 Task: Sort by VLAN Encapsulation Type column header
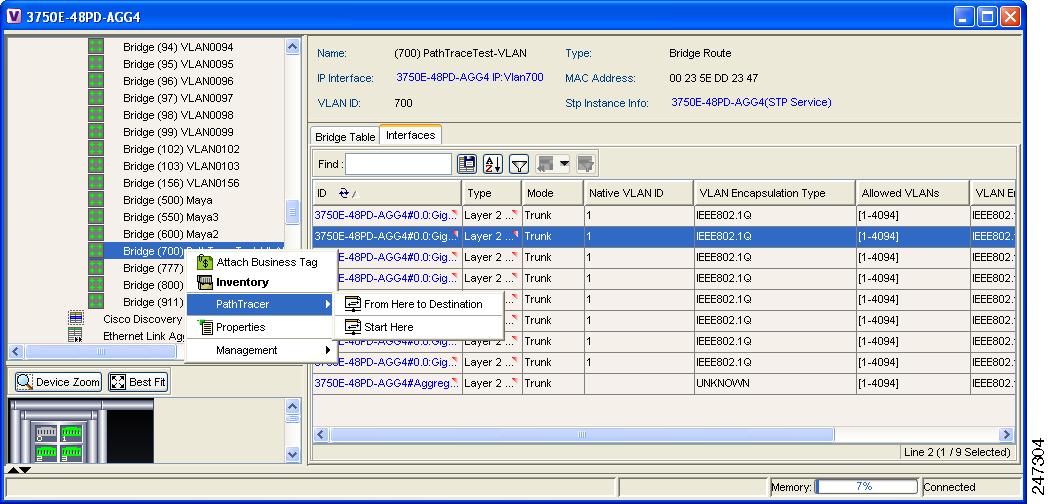(775, 193)
